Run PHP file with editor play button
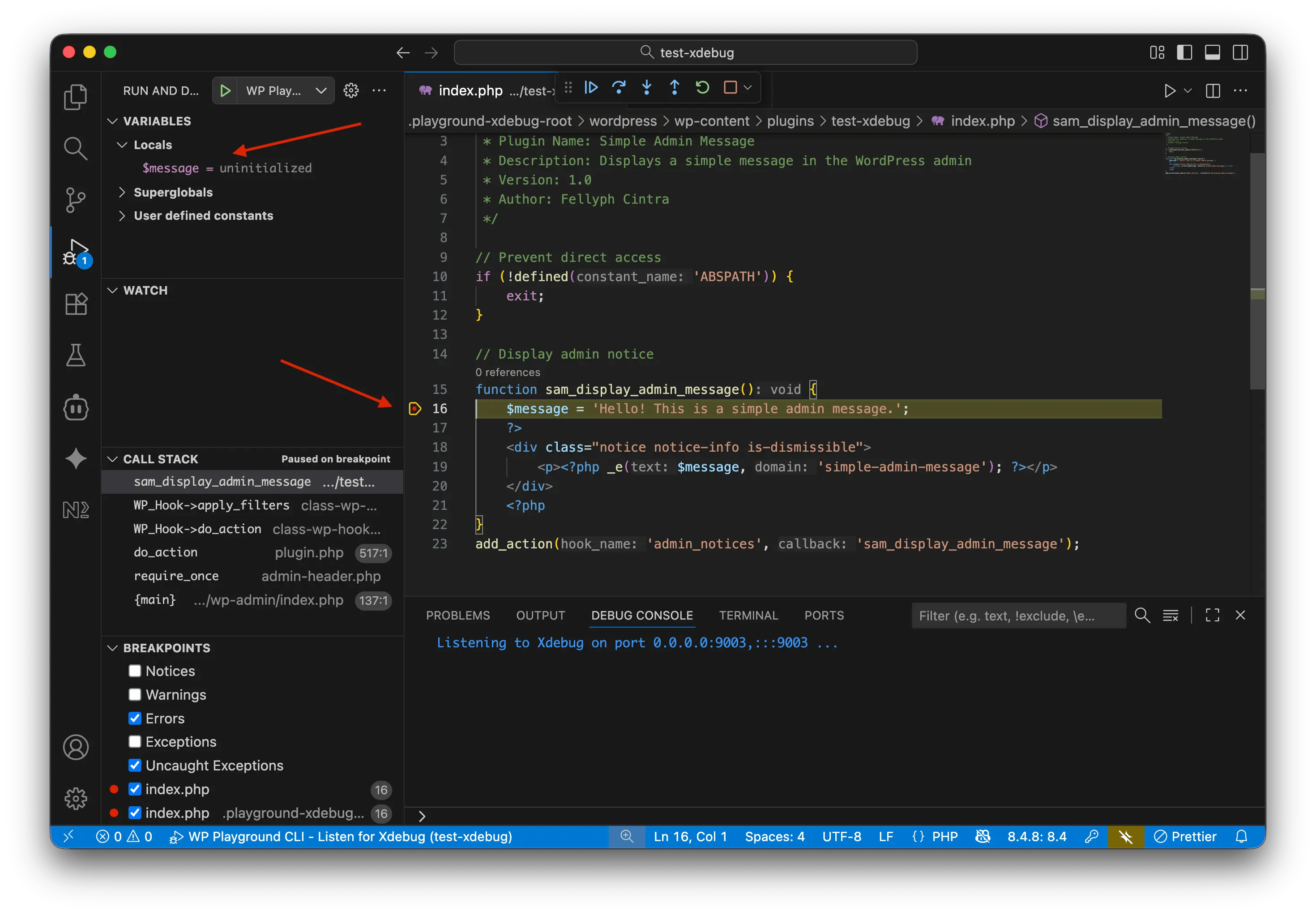 [1170, 90]
